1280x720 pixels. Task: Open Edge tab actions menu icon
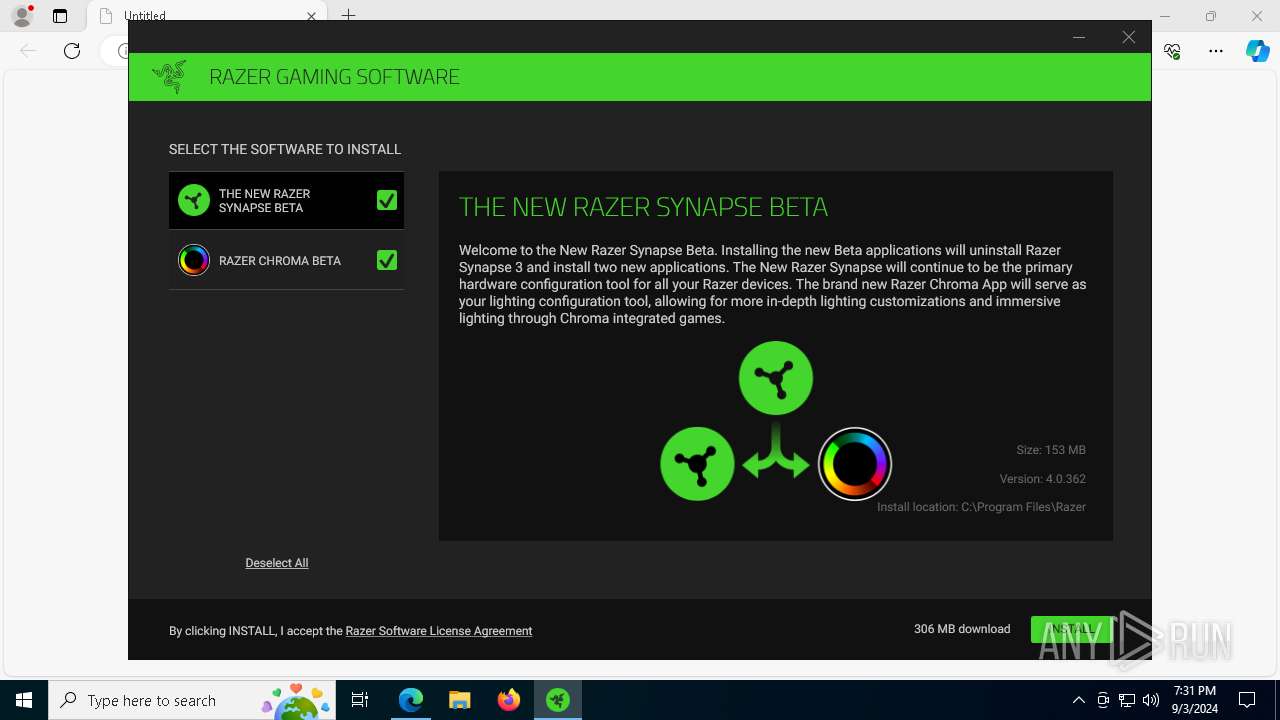click(x=60, y=16)
